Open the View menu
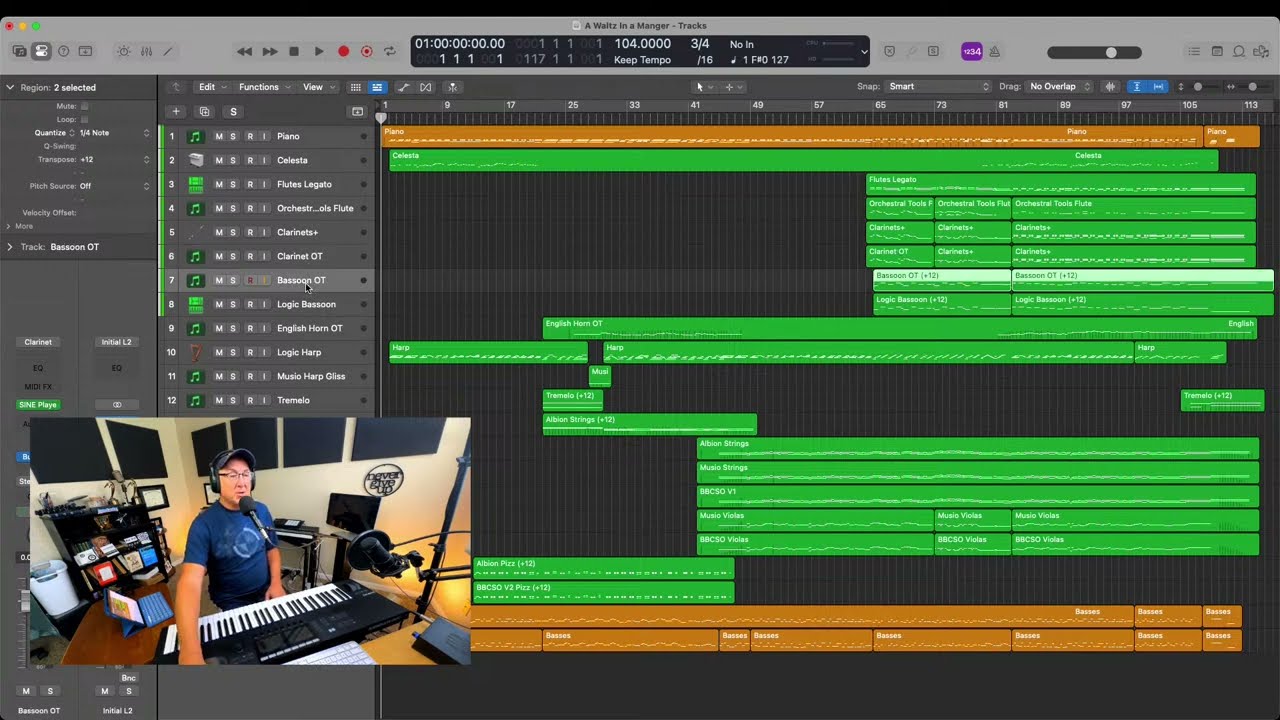This screenshot has height=720, width=1280. [317, 87]
